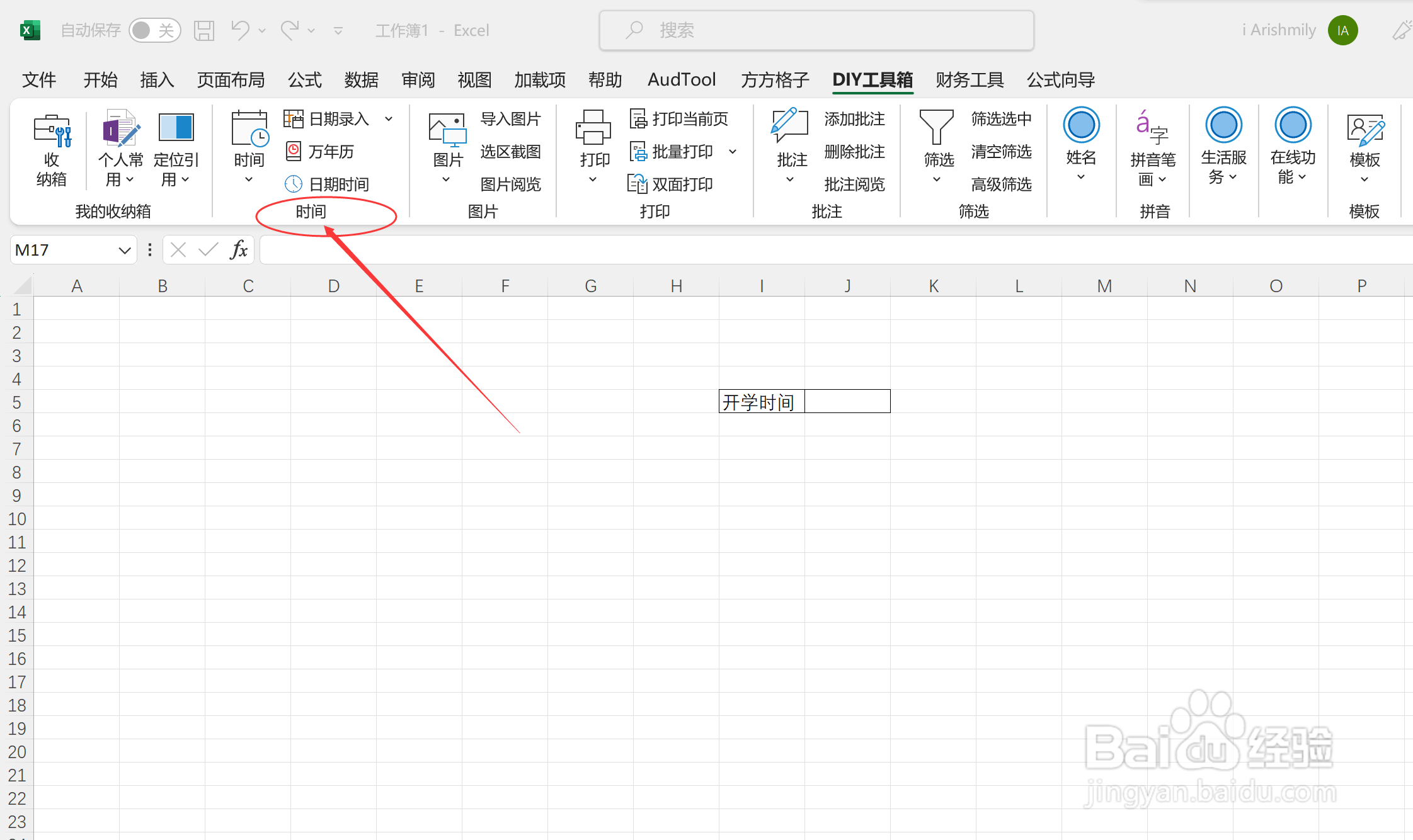The image size is (1413, 840).
Task: Switch to the 方方格子 tab
Action: (775, 80)
